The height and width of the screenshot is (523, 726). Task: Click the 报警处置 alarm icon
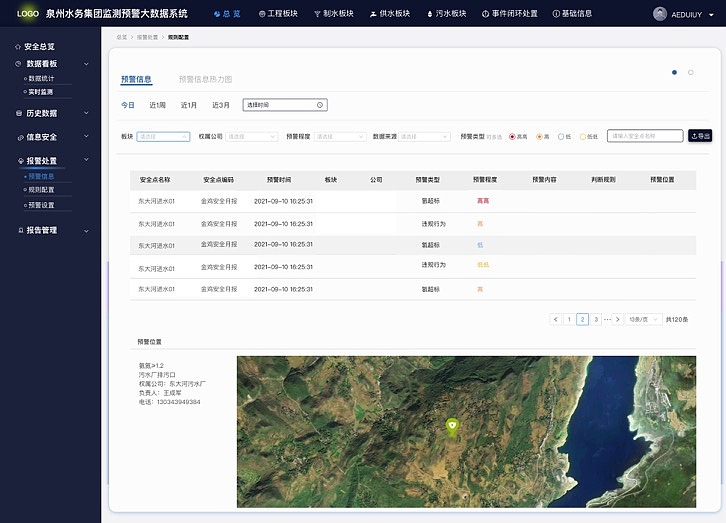click(21, 161)
